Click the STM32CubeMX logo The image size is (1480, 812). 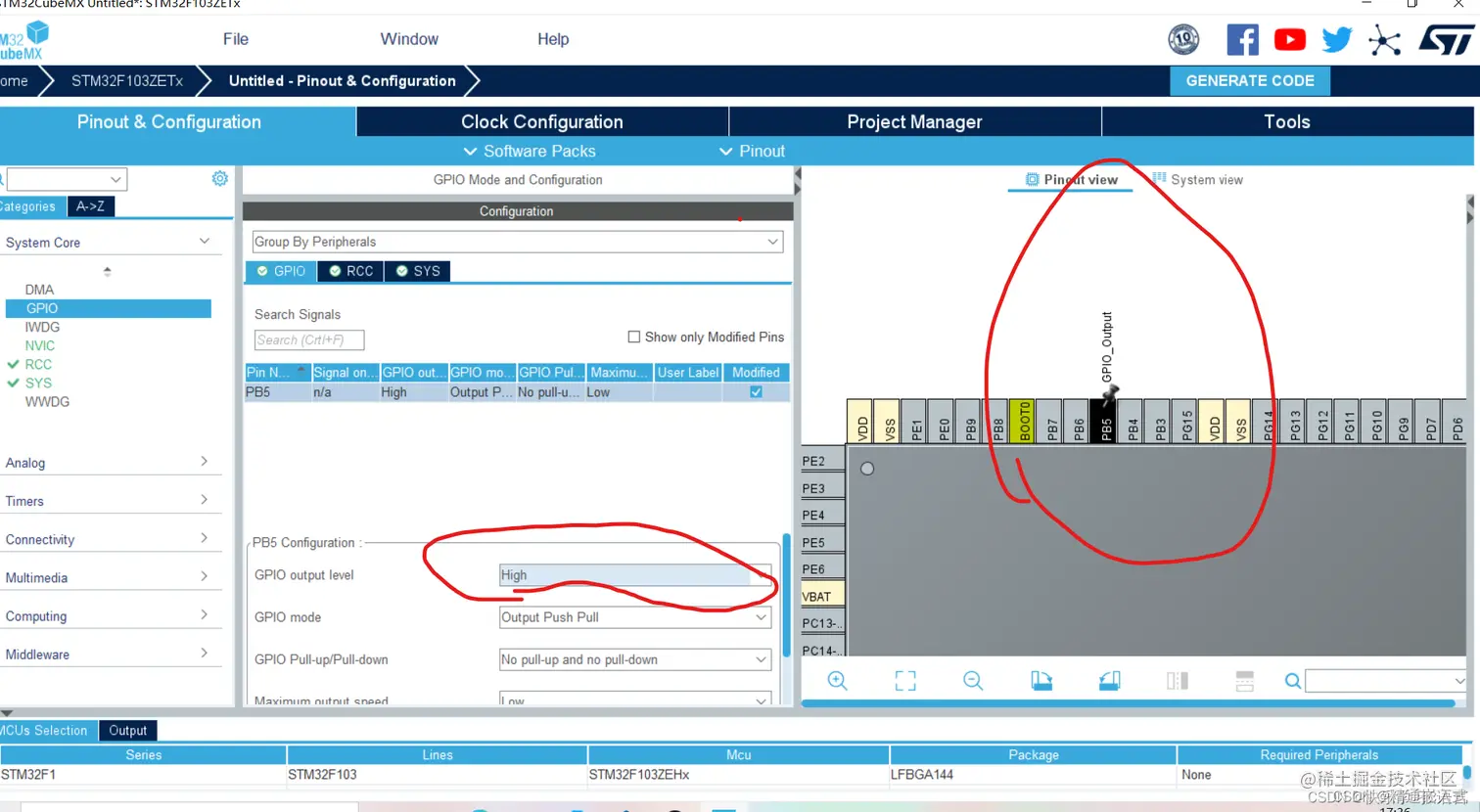(24, 40)
